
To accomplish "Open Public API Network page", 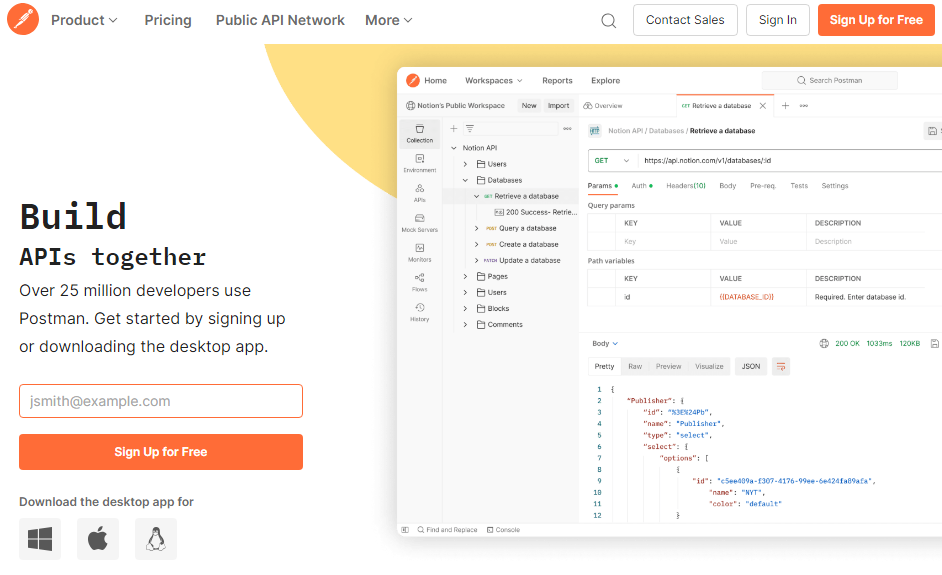I will [280, 20].
